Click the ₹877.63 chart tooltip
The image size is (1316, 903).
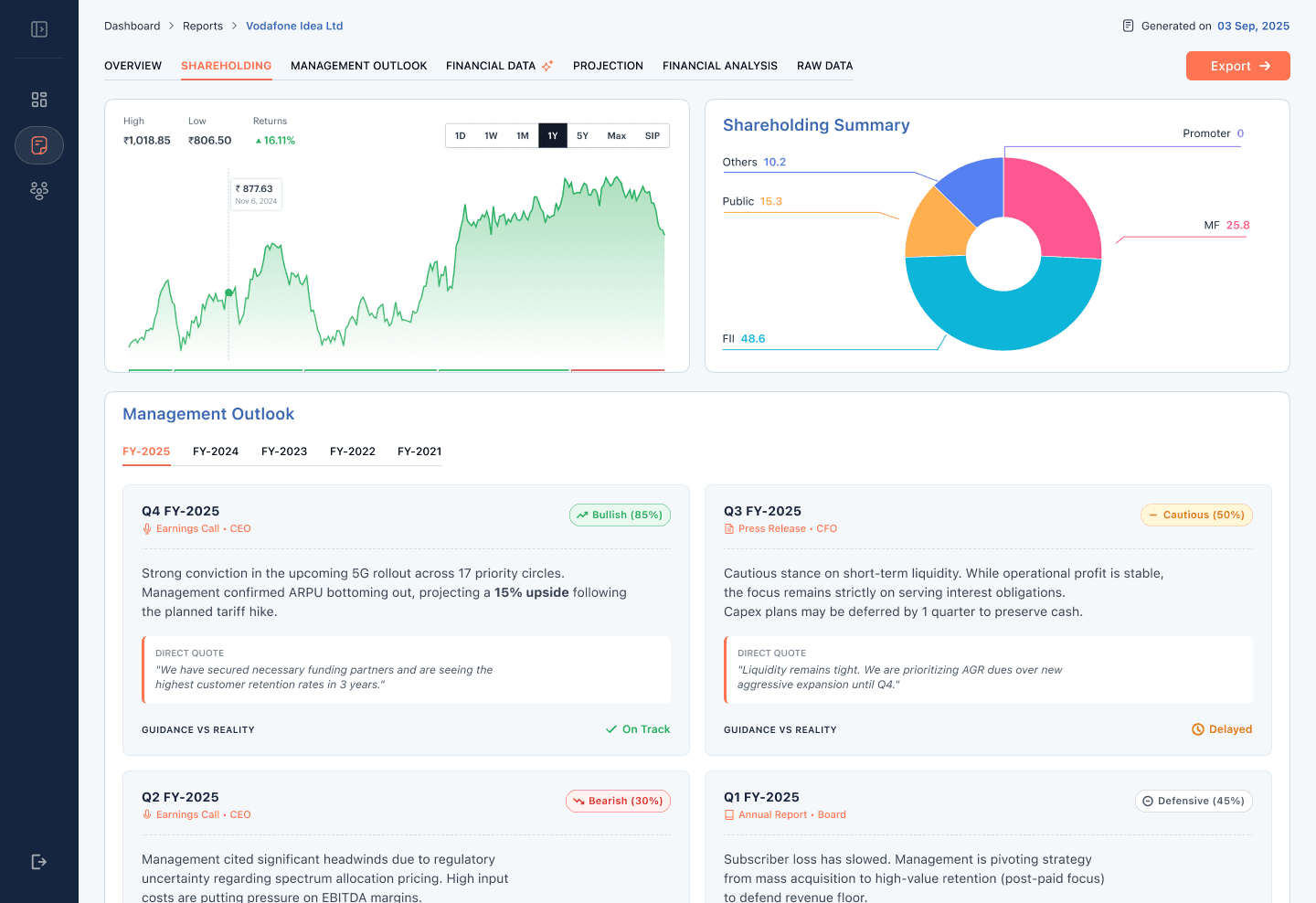click(256, 194)
